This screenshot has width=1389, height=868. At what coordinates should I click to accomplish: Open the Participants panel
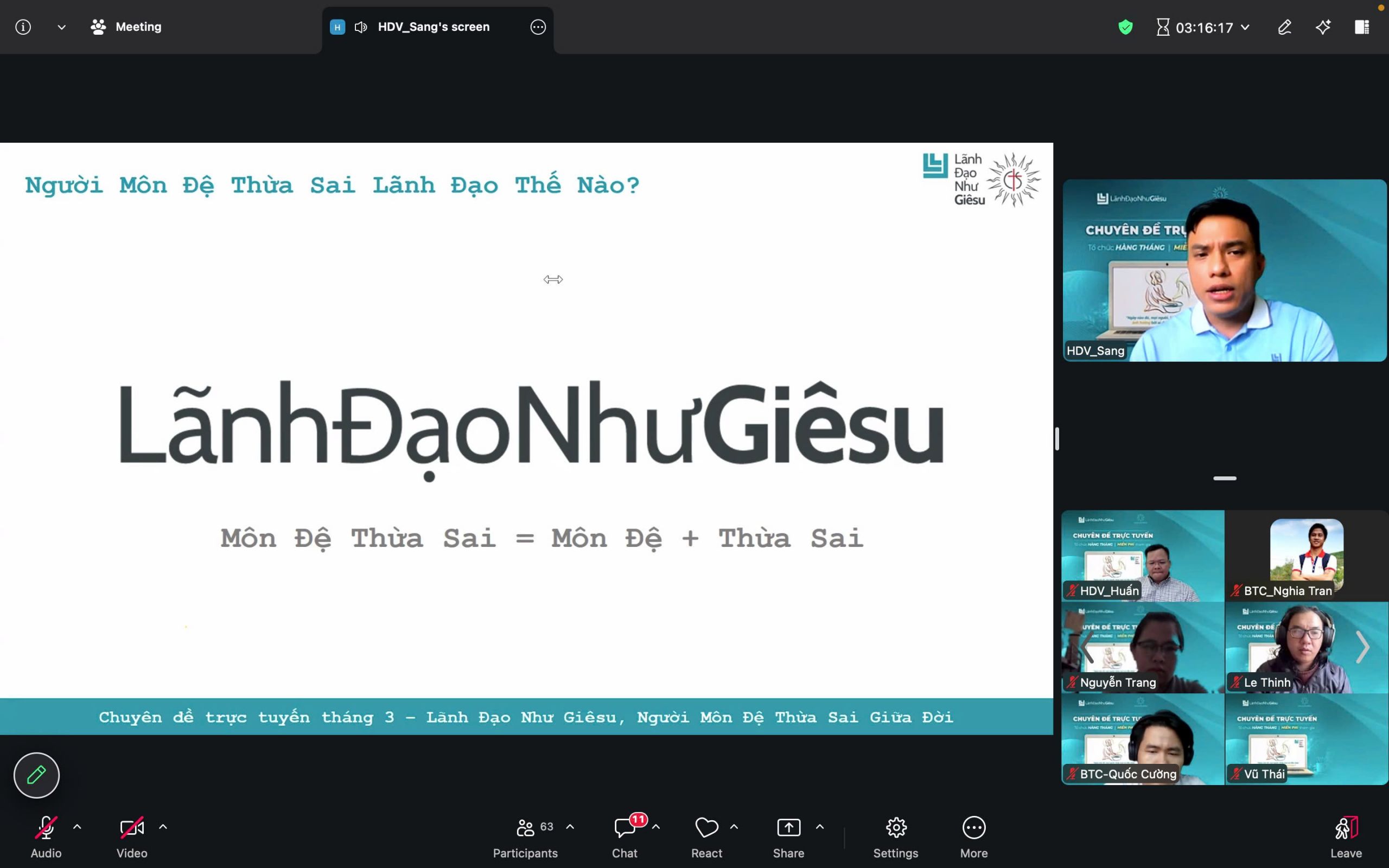pos(525,837)
